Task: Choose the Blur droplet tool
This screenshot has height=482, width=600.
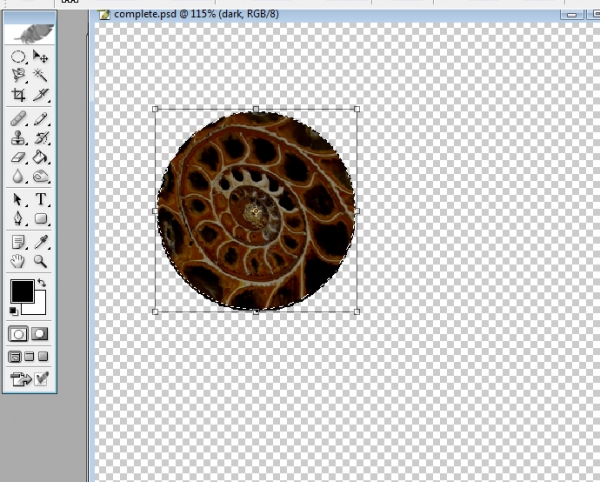Action: click(x=18, y=176)
